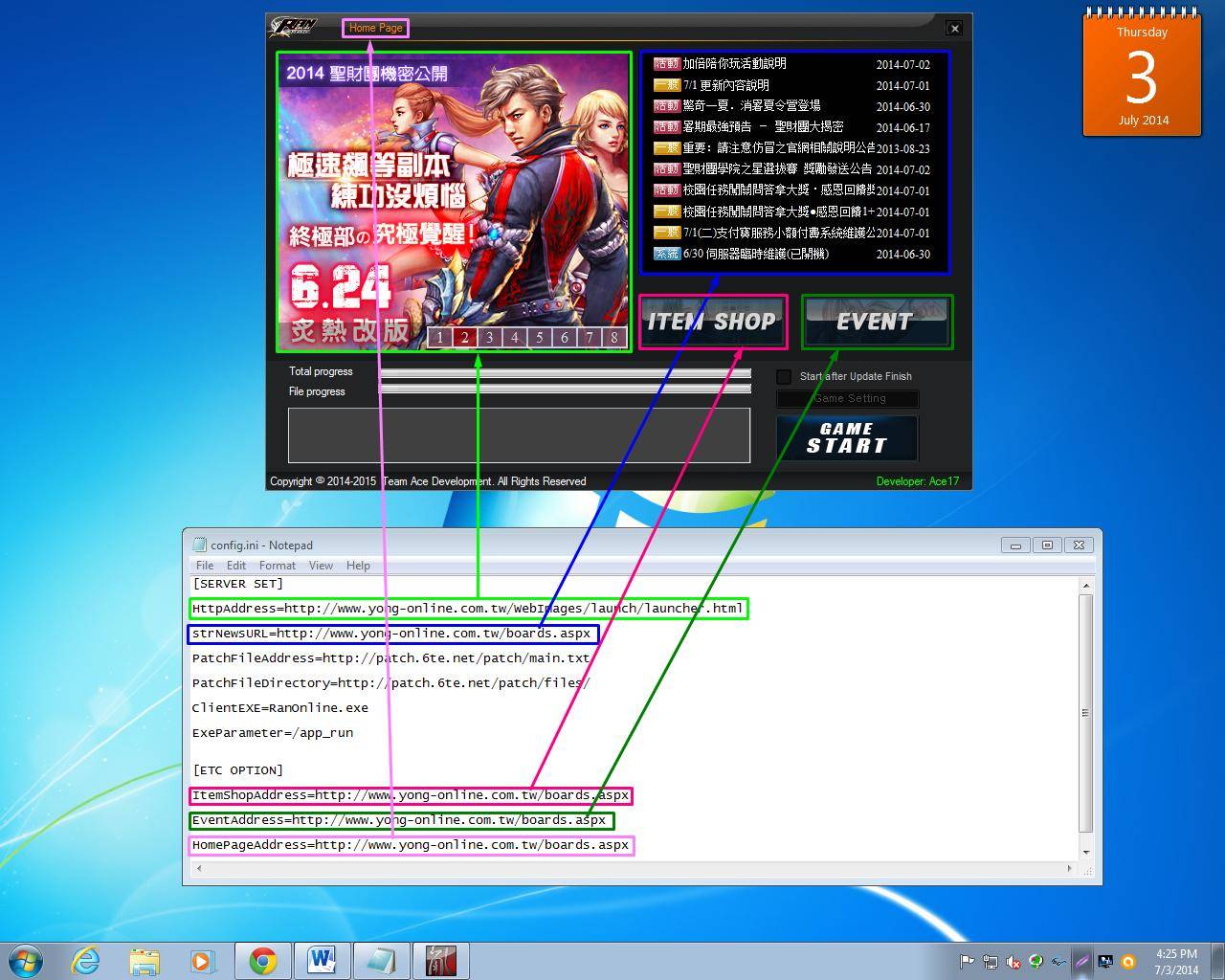Close the RAN launcher window
Image resolution: width=1225 pixels, height=980 pixels.
[x=954, y=29]
